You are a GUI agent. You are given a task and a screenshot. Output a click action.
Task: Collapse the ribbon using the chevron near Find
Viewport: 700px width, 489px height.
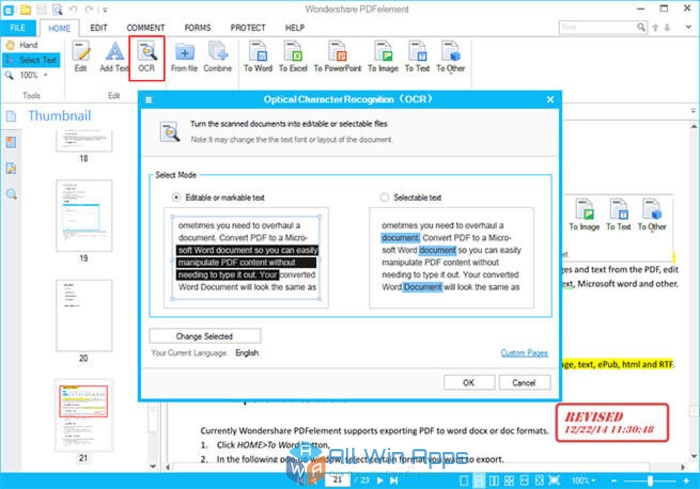click(688, 27)
